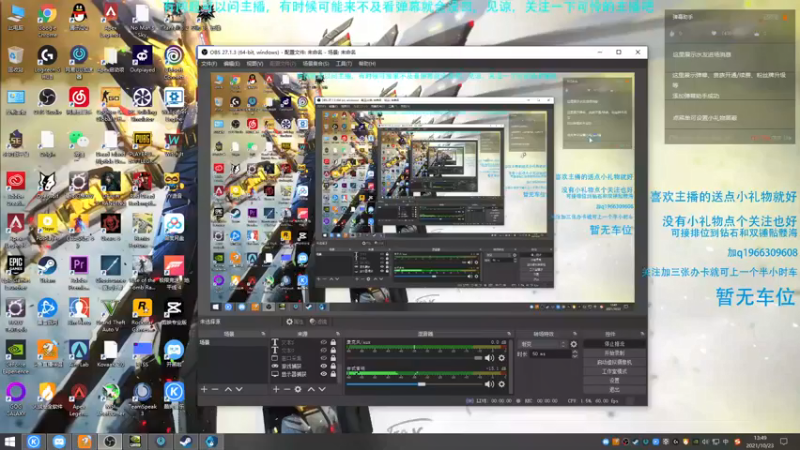Hide the 窗口采集 window capture source

pos(323,358)
